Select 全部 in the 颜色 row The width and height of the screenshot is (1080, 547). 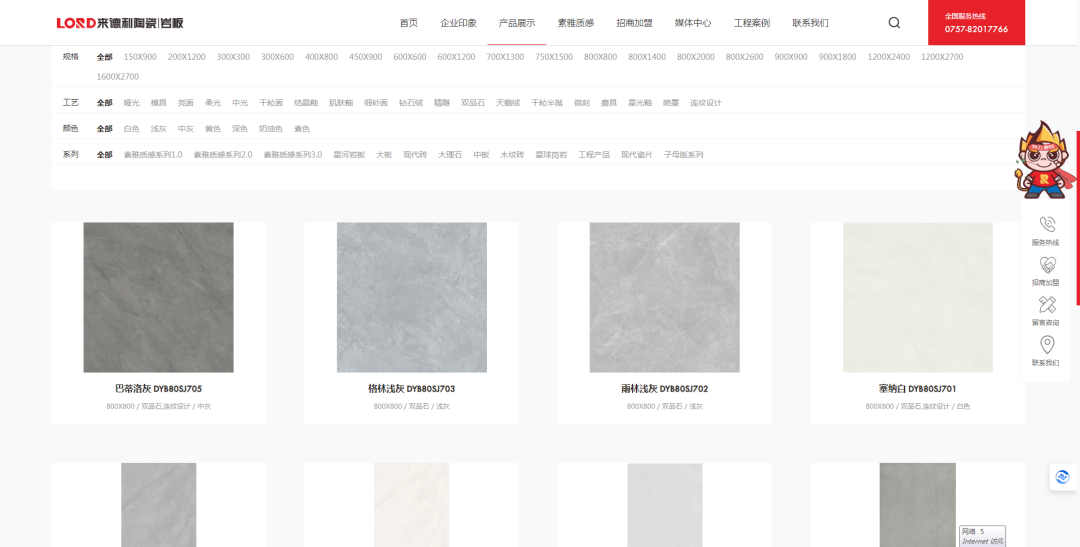[104, 129]
